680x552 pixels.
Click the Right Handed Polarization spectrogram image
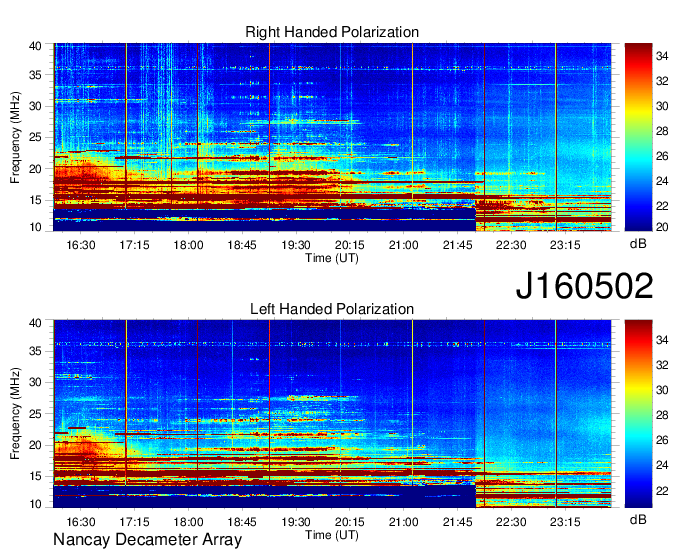click(x=332, y=137)
